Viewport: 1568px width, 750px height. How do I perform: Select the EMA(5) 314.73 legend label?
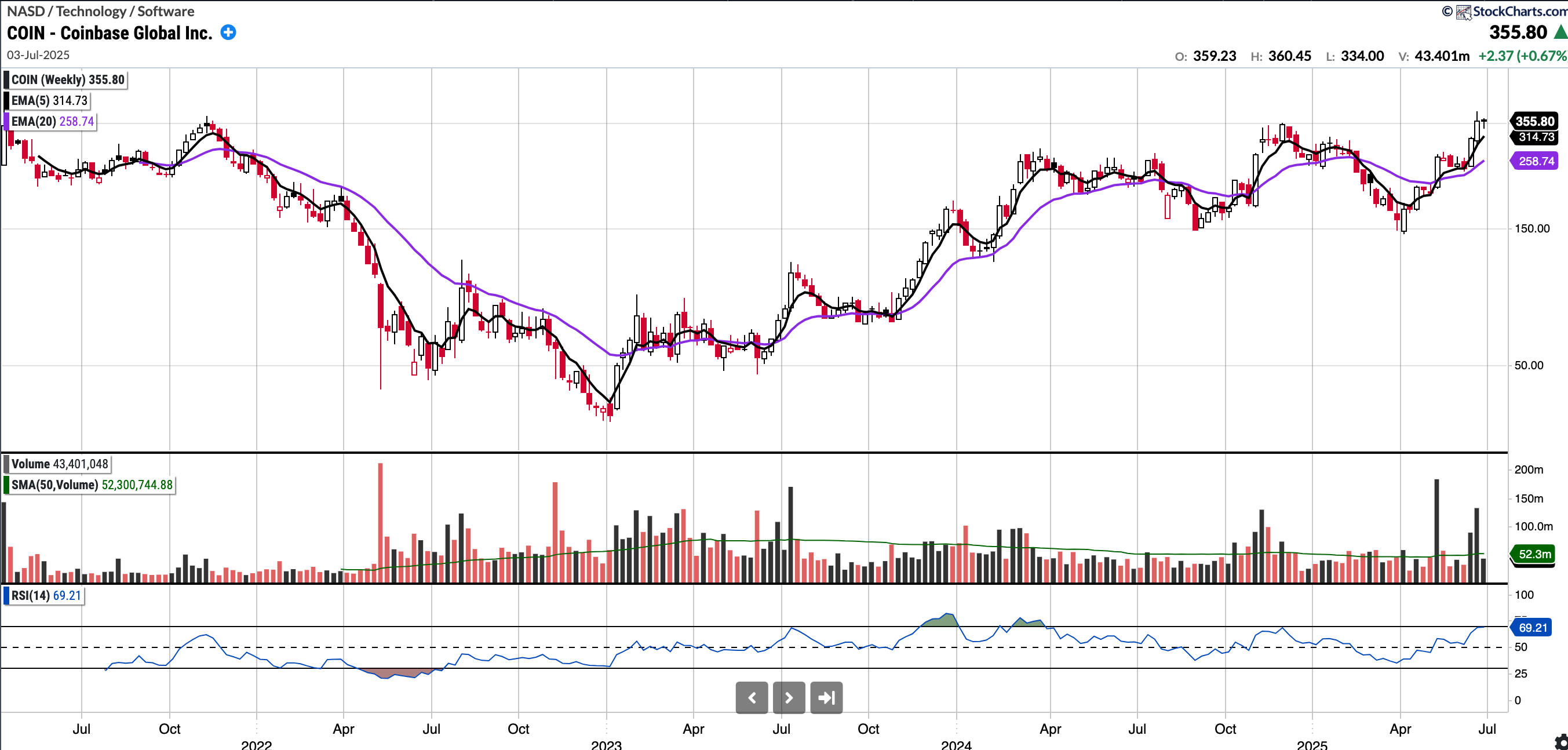point(49,100)
